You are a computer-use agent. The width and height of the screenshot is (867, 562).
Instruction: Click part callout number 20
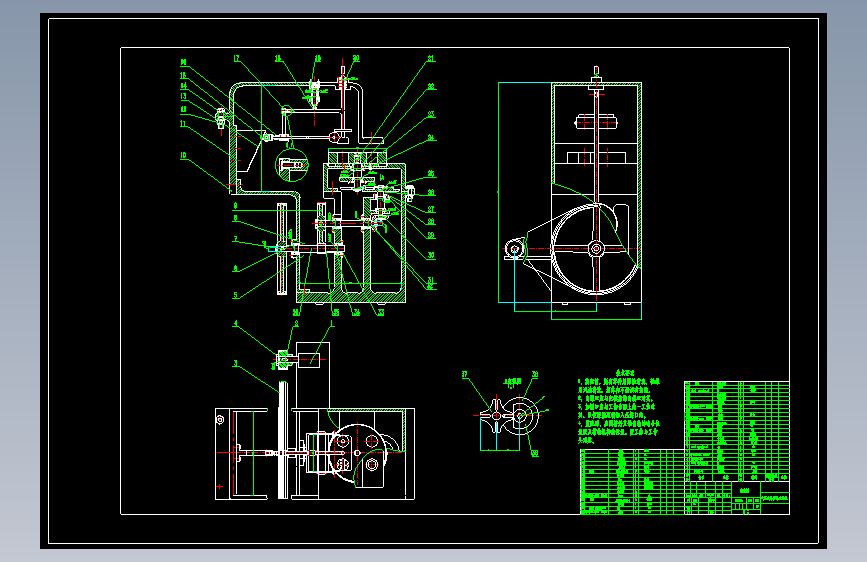click(356, 58)
